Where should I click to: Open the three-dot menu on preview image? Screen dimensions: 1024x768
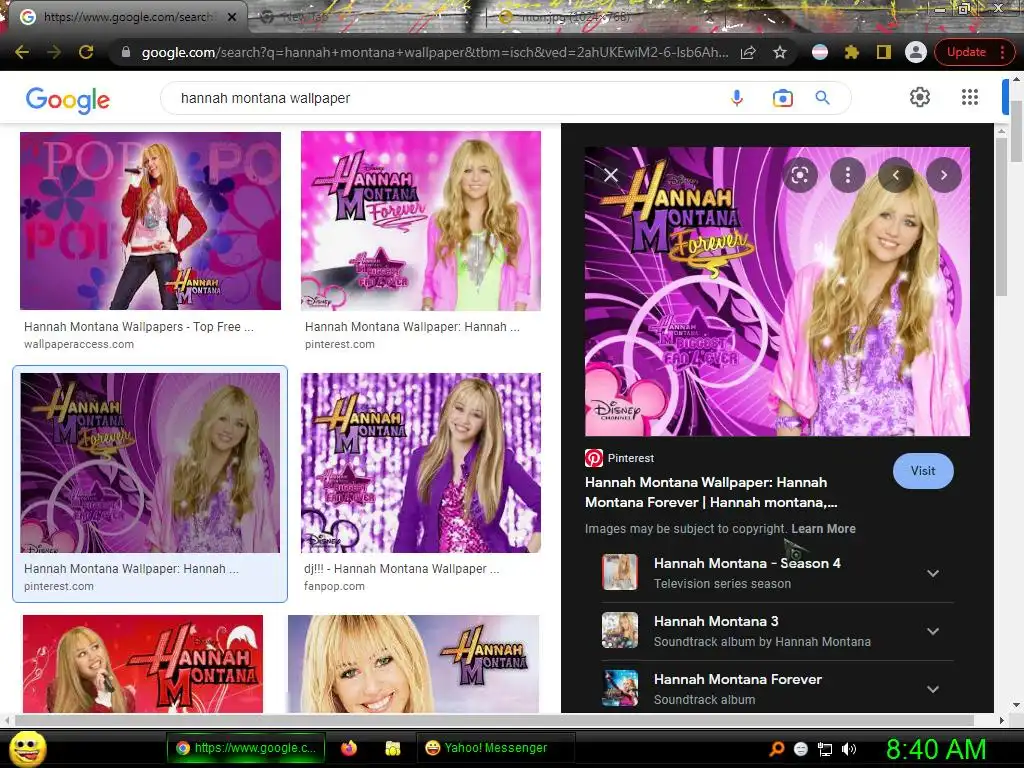click(x=848, y=175)
